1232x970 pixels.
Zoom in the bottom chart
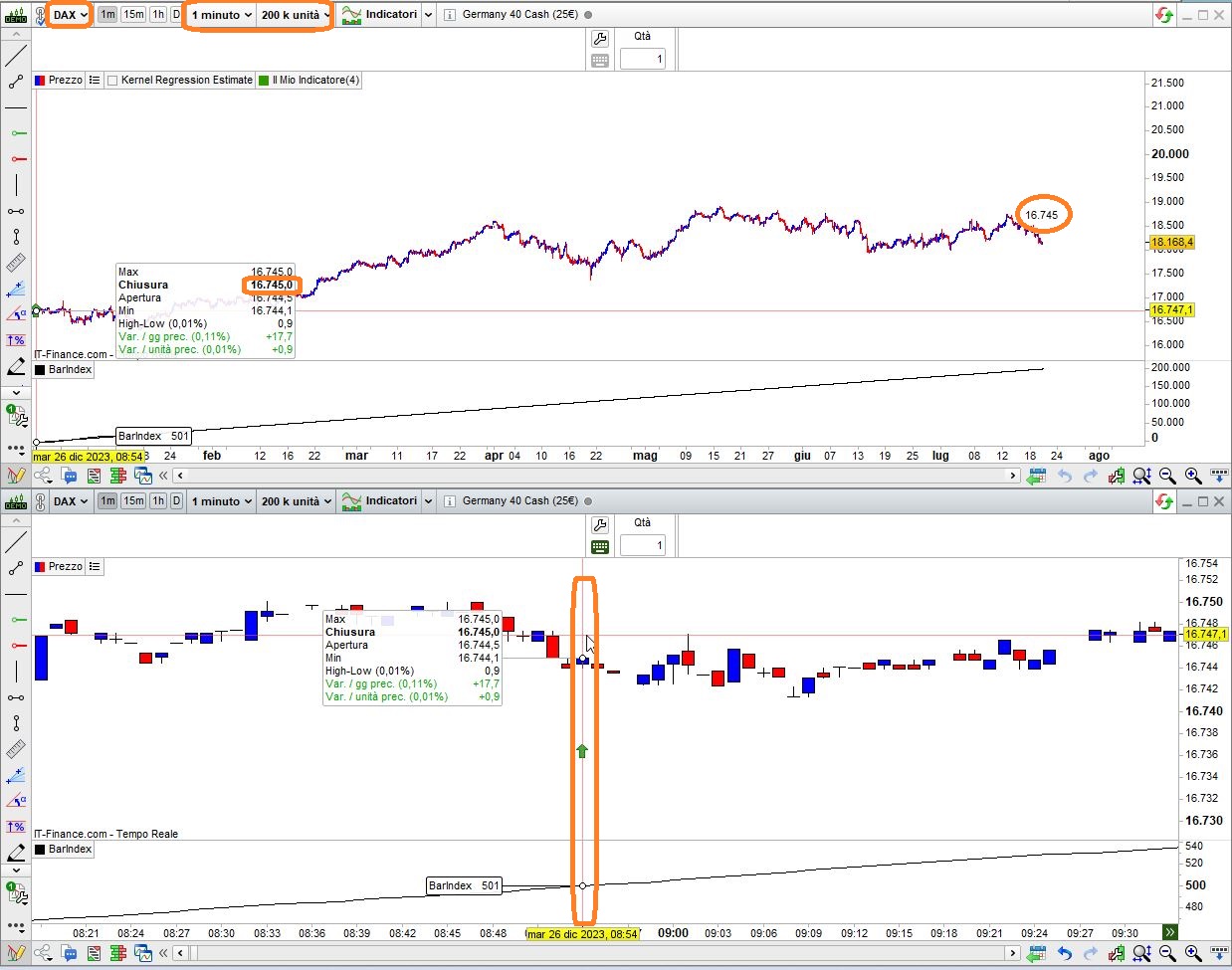(1193, 953)
